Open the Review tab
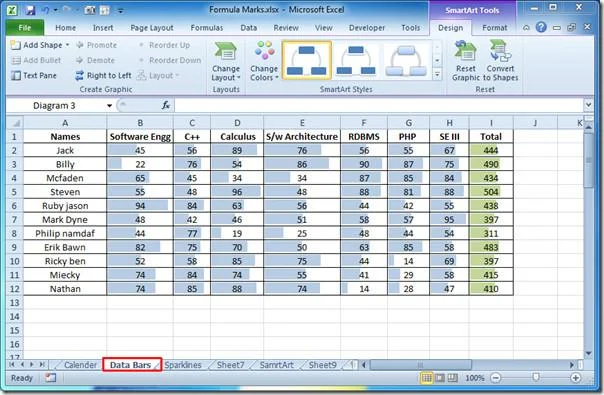 click(286, 28)
